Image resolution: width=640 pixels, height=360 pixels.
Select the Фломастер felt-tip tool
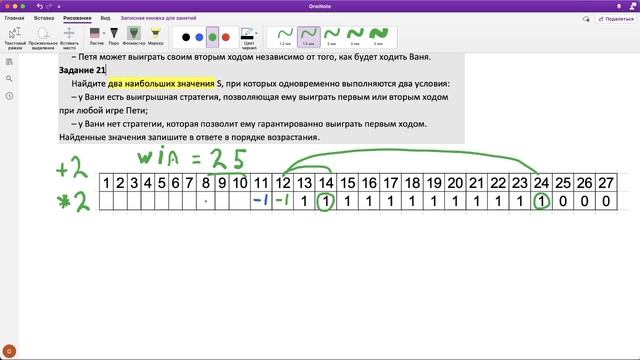(x=134, y=36)
